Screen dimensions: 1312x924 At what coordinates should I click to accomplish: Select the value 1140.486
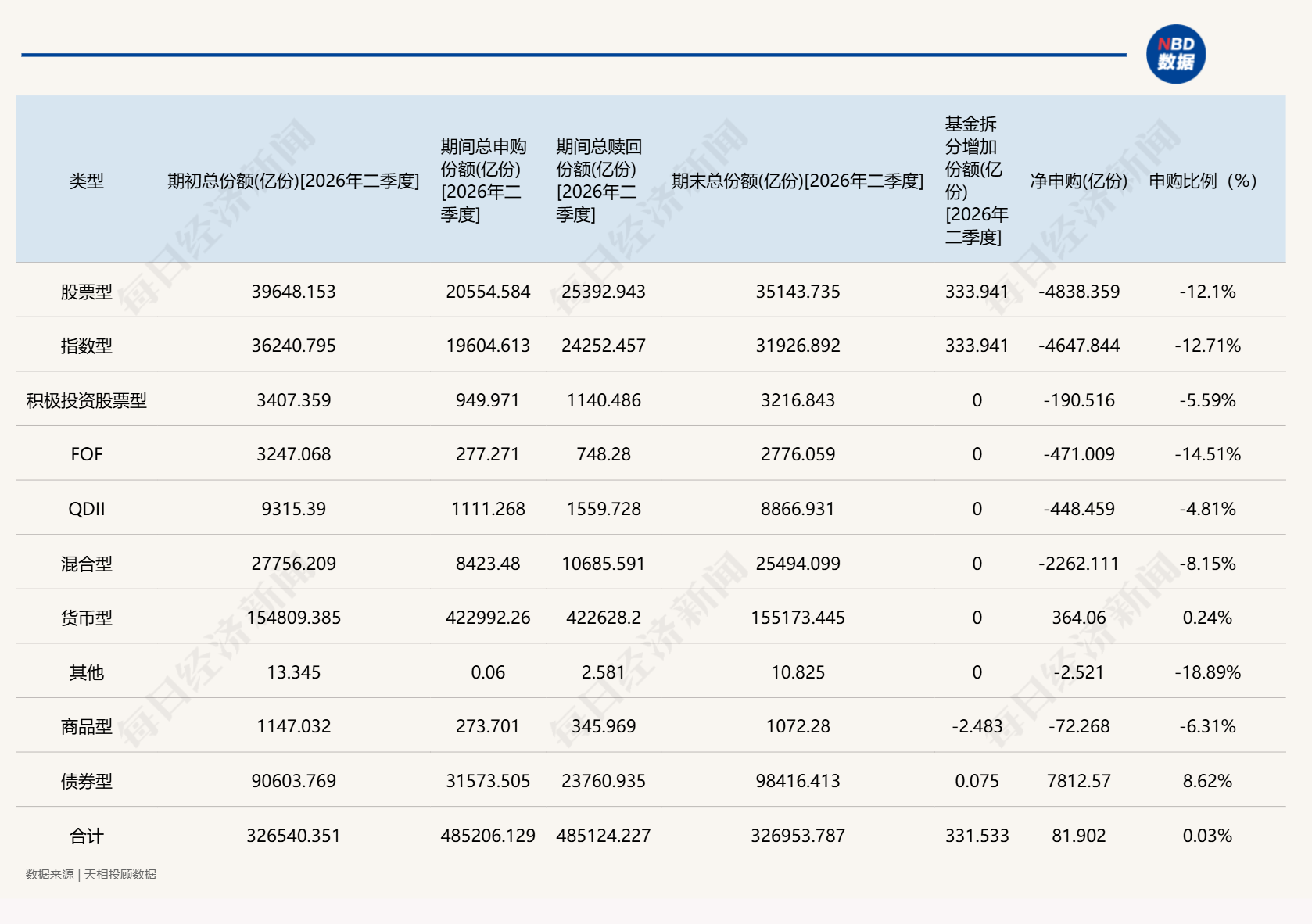(604, 400)
